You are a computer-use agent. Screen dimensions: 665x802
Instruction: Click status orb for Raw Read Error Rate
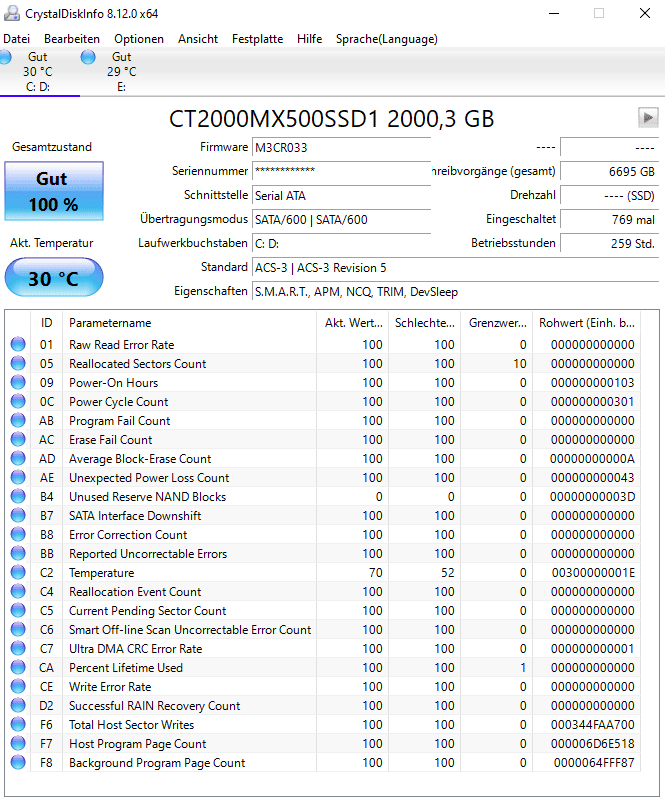(x=18, y=344)
